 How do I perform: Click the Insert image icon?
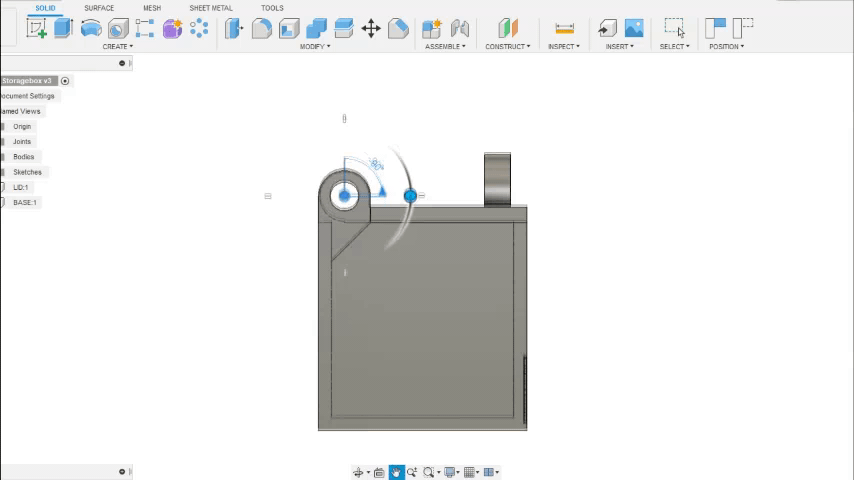coord(634,28)
